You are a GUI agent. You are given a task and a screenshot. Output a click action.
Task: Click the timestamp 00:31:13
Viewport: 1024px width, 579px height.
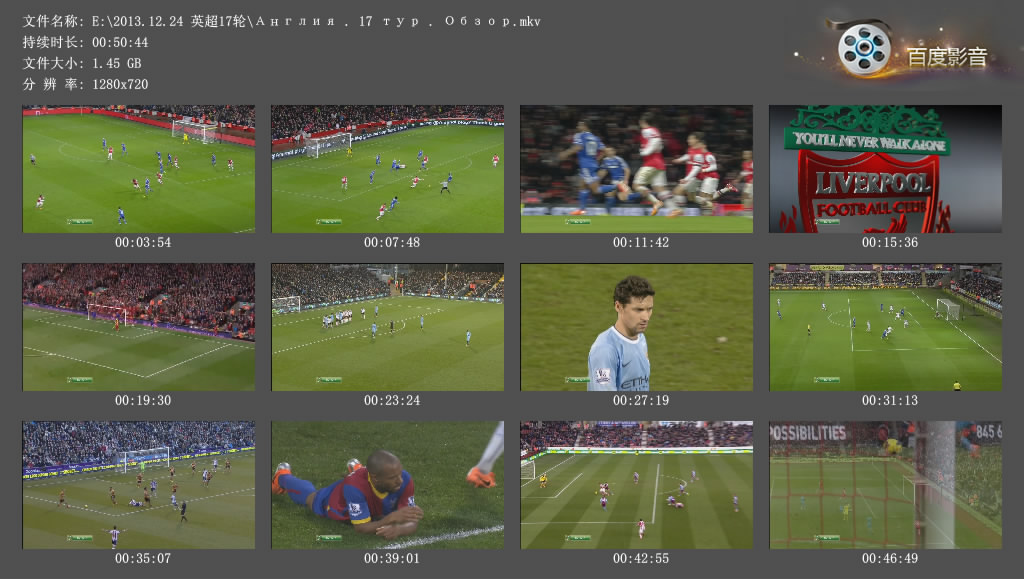click(889, 400)
